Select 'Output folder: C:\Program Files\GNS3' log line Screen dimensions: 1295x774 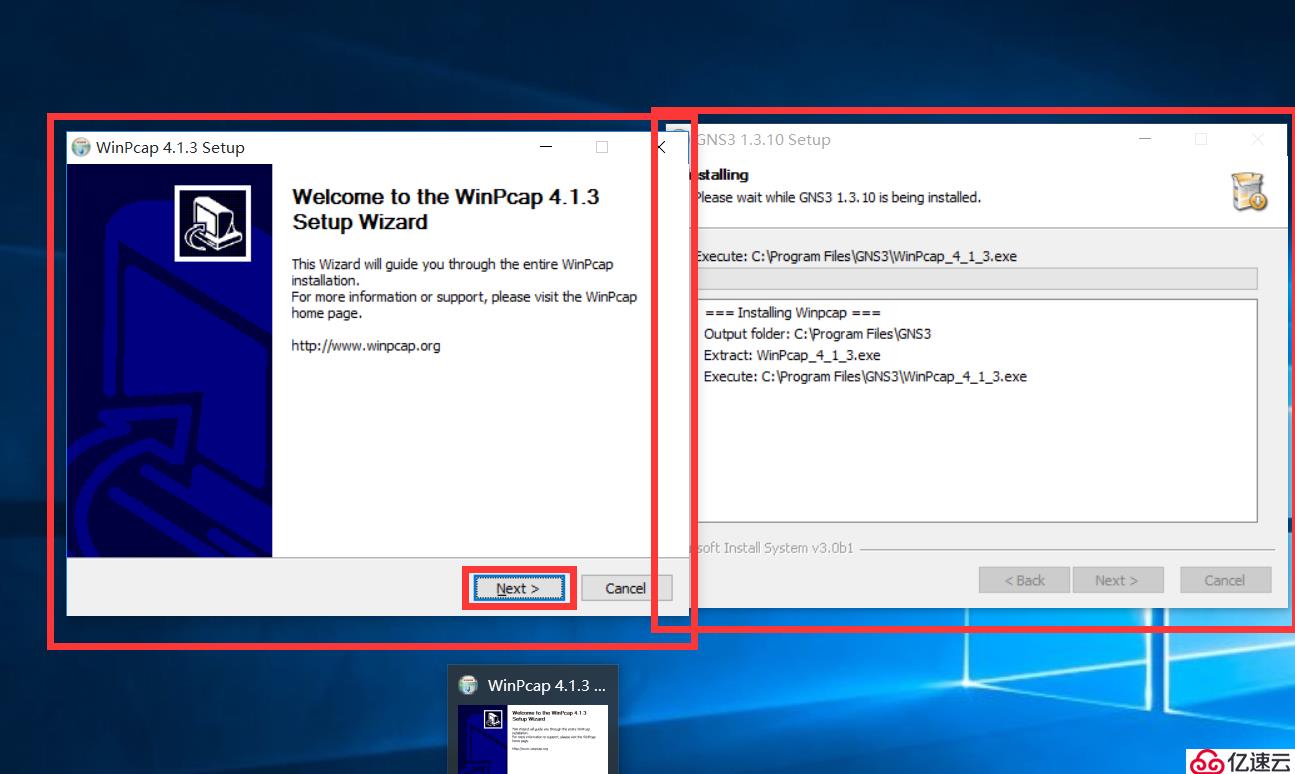point(817,334)
